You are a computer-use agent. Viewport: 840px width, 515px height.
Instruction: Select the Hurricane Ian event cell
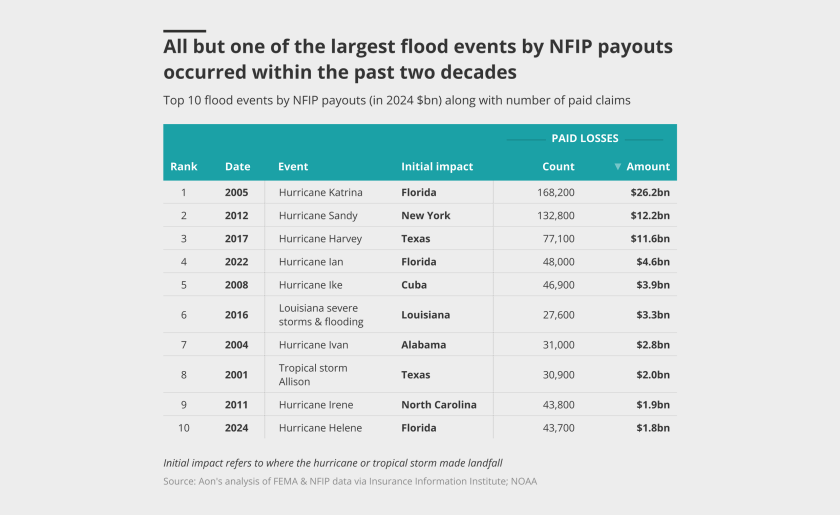[311, 262]
